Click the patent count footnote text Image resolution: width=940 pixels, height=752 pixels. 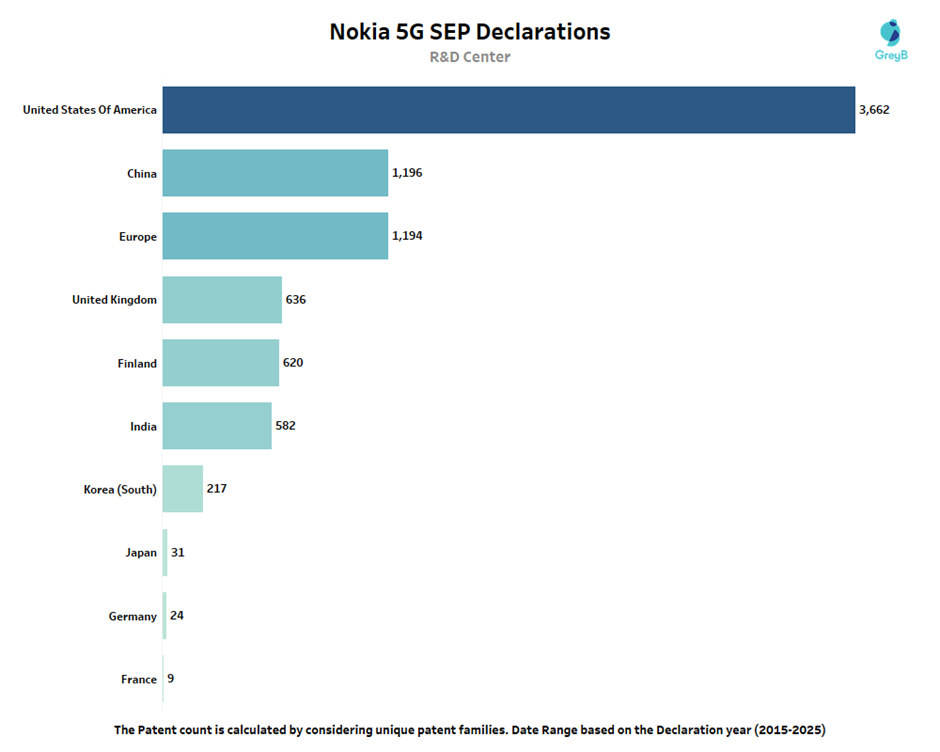[469, 730]
